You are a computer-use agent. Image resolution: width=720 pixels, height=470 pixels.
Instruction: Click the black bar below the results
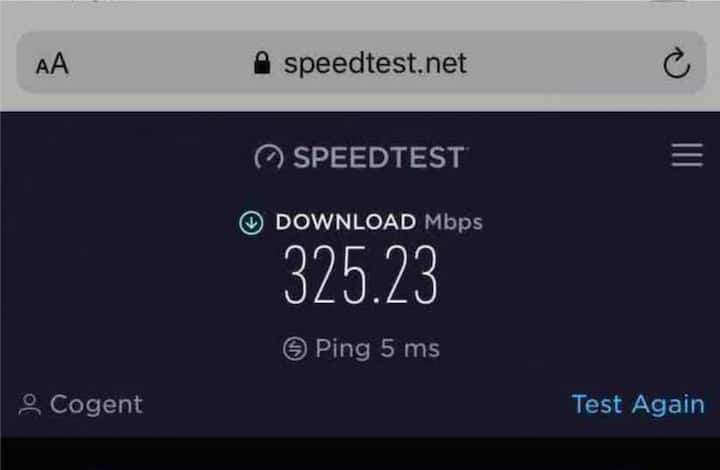click(x=360, y=453)
